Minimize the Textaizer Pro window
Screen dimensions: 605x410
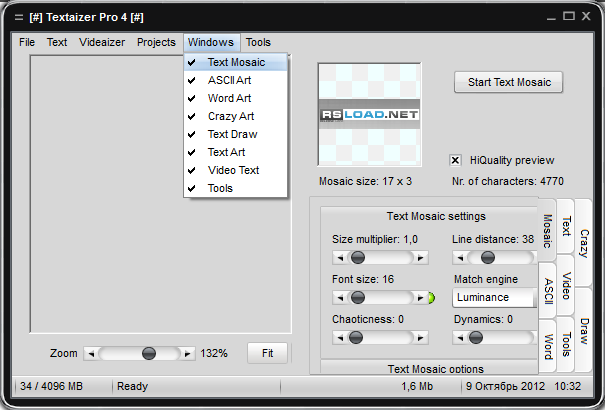point(551,17)
